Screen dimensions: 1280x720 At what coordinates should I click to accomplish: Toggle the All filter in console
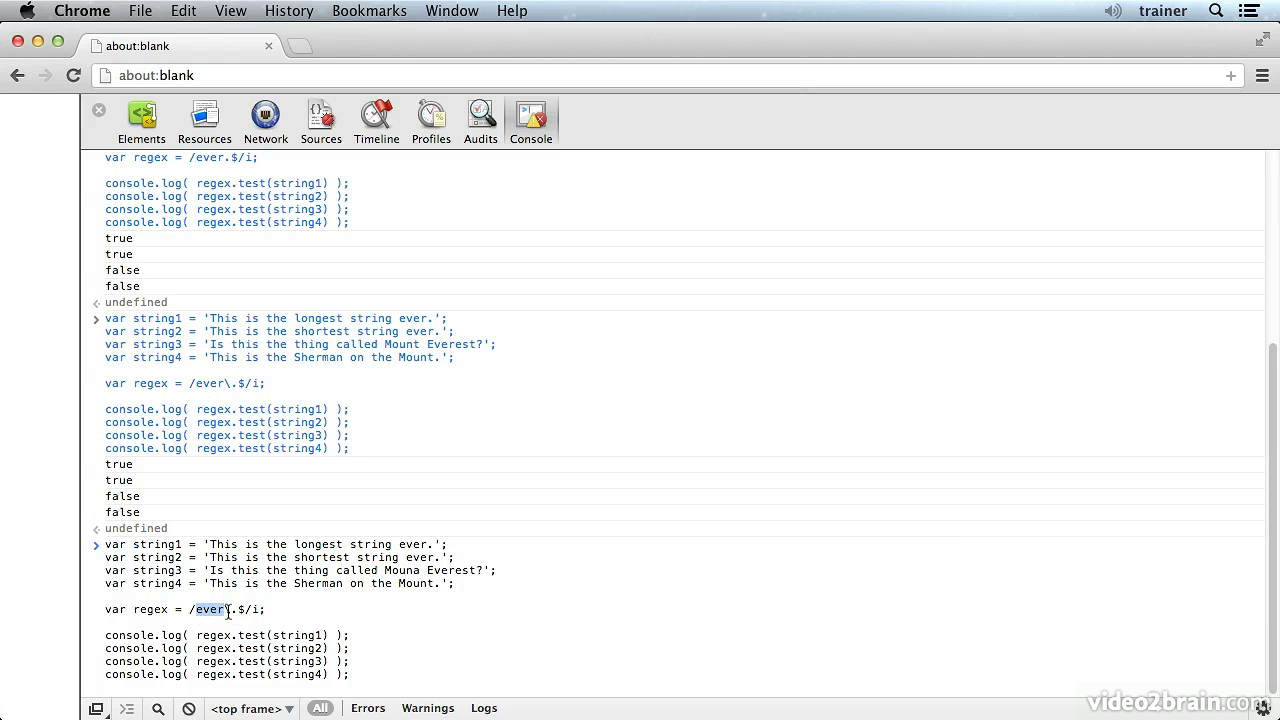coord(320,708)
